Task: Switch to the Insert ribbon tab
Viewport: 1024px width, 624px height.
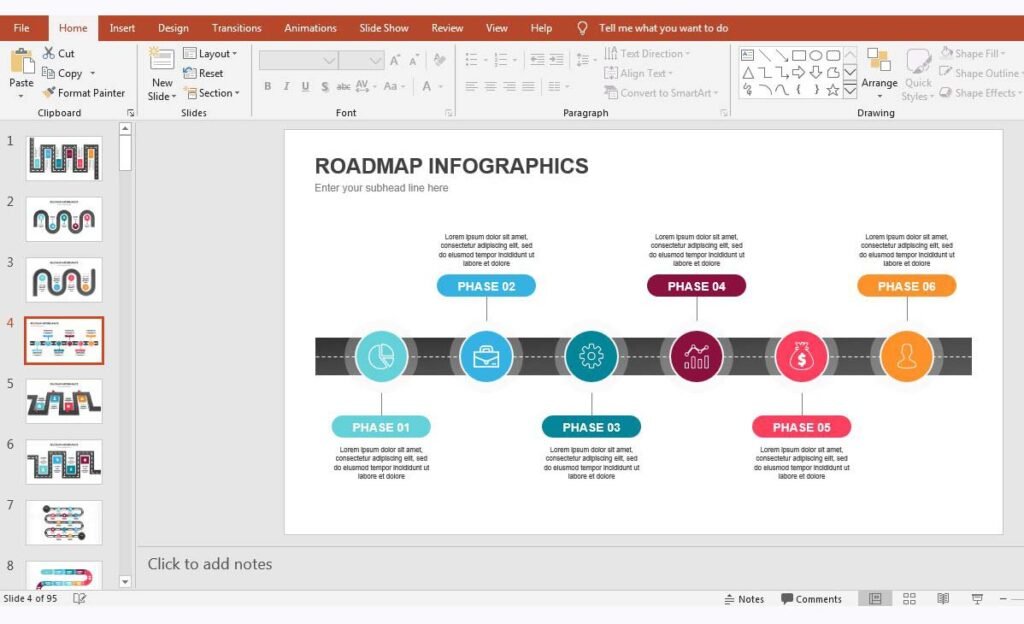Action: tap(122, 27)
